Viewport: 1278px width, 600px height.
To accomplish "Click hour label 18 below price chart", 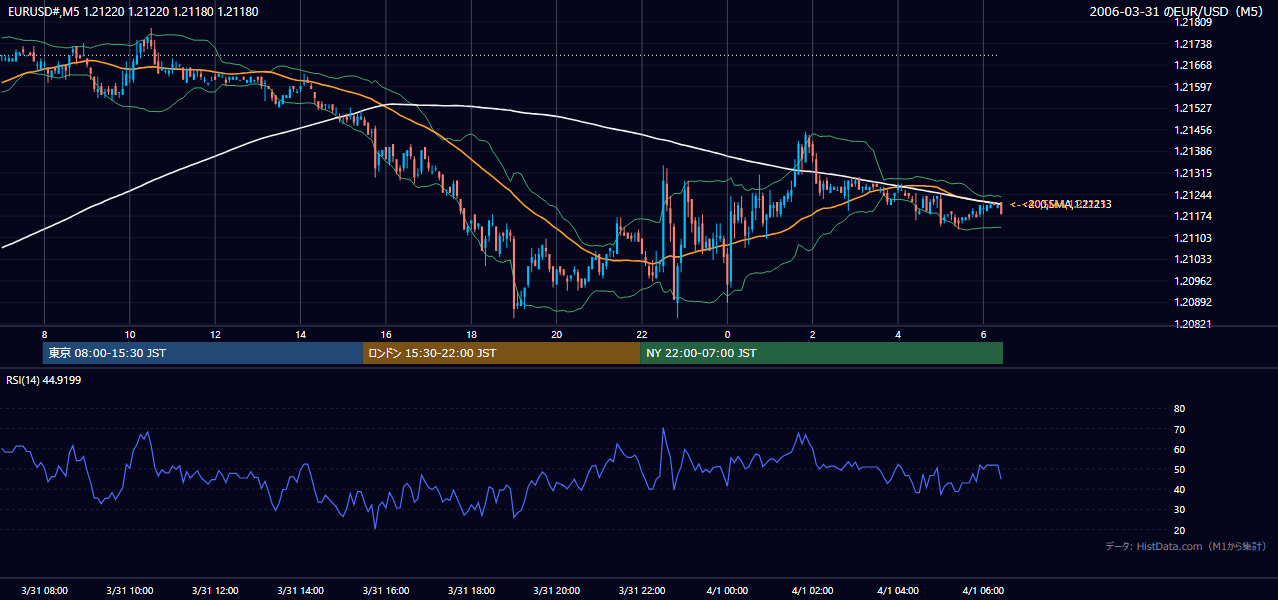I will (471, 334).
